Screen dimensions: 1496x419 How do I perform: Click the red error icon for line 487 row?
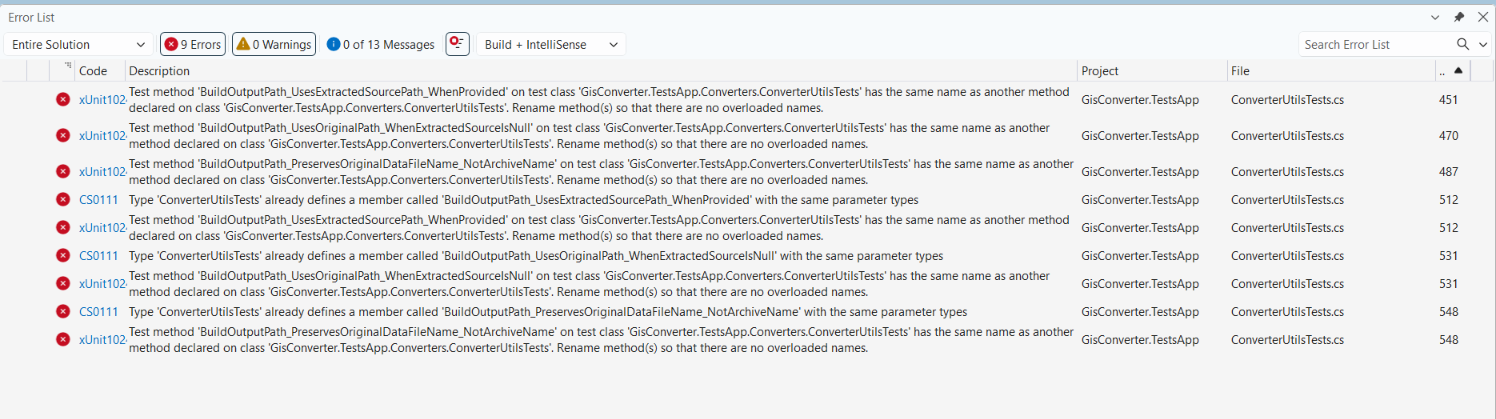point(63,172)
